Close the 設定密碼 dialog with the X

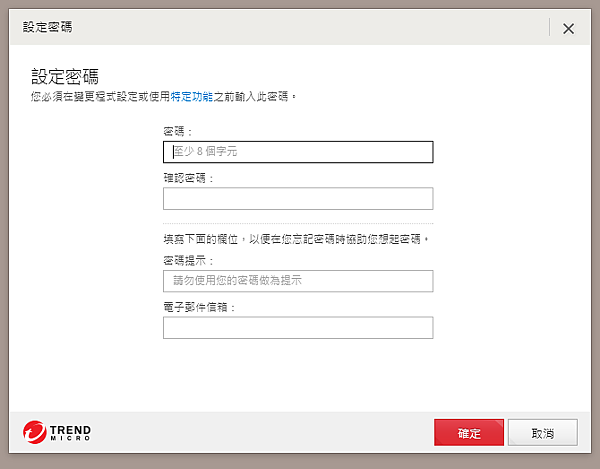click(568, 28)
